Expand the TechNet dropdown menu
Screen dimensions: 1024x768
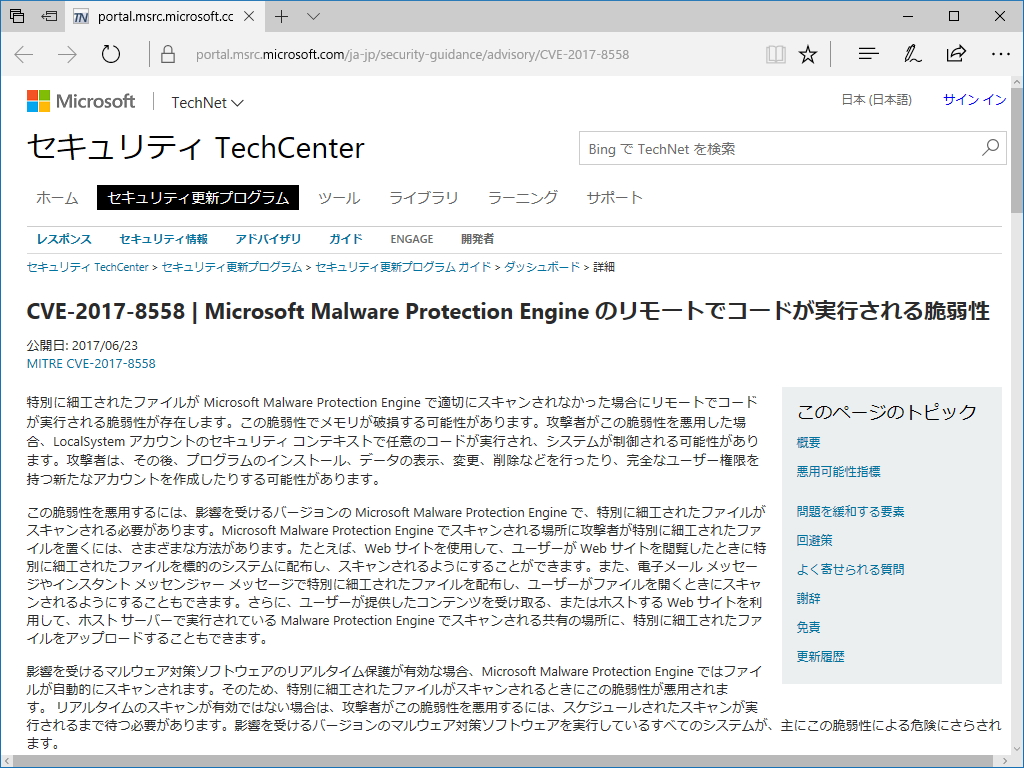[206, 101]
